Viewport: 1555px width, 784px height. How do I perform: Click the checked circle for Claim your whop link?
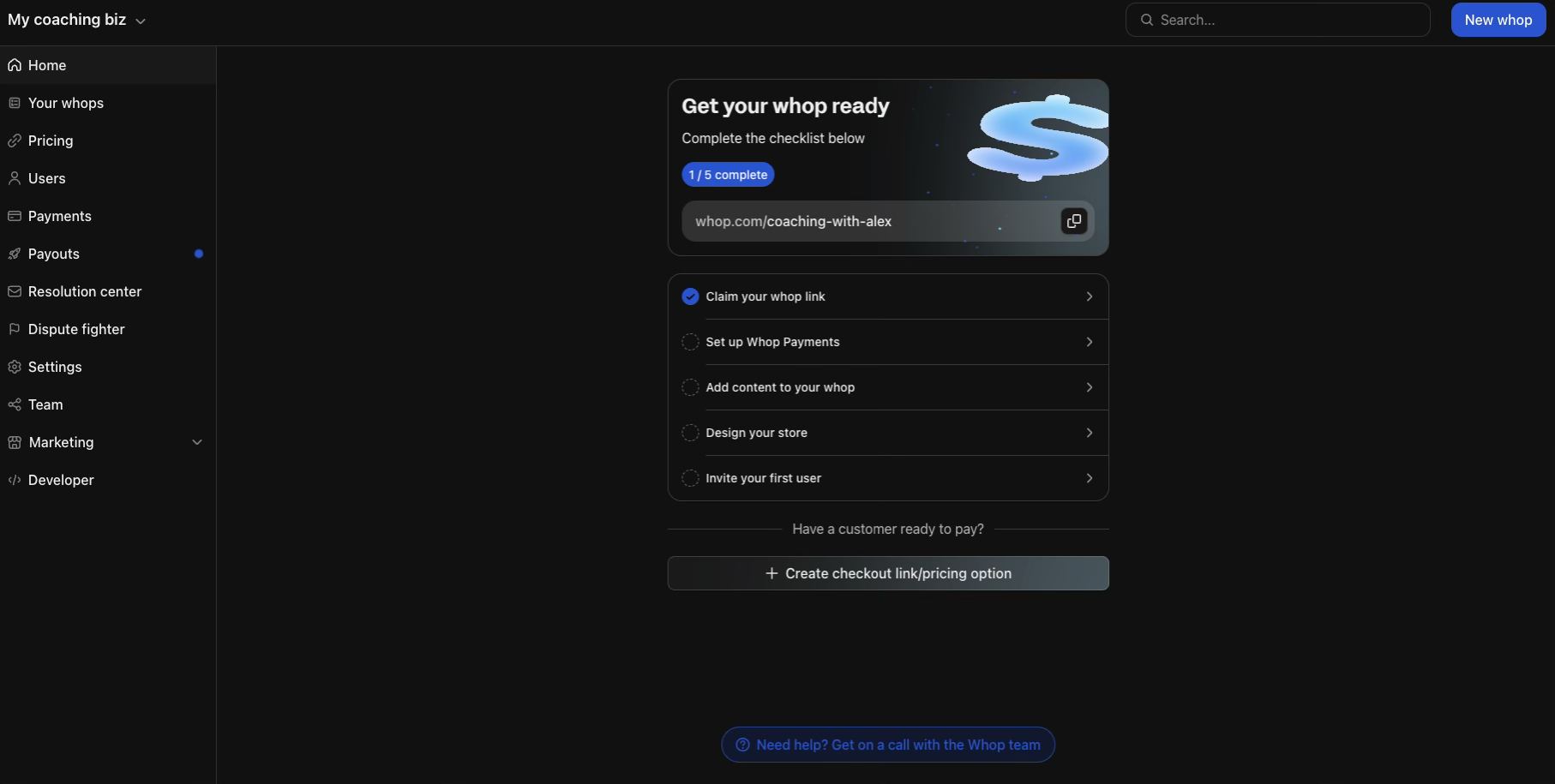[690, 296]
